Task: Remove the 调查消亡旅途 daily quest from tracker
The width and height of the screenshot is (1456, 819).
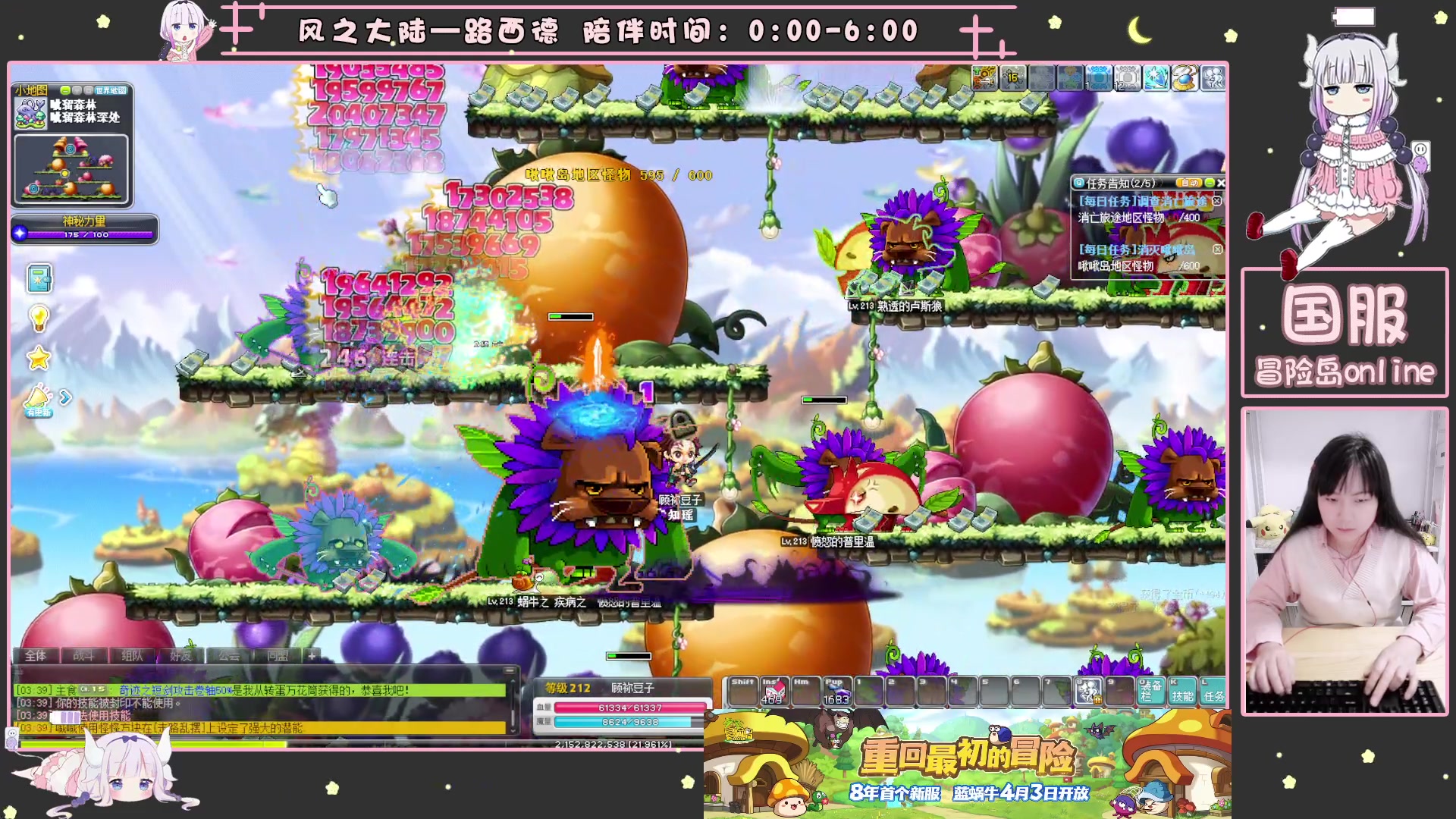Action: point(1216,201)
